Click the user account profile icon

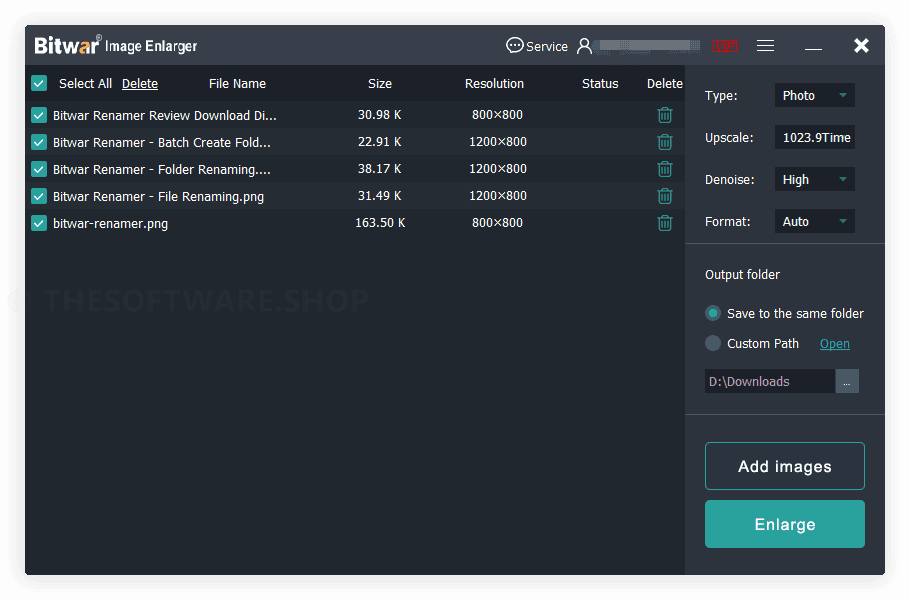tap(584, 46)
